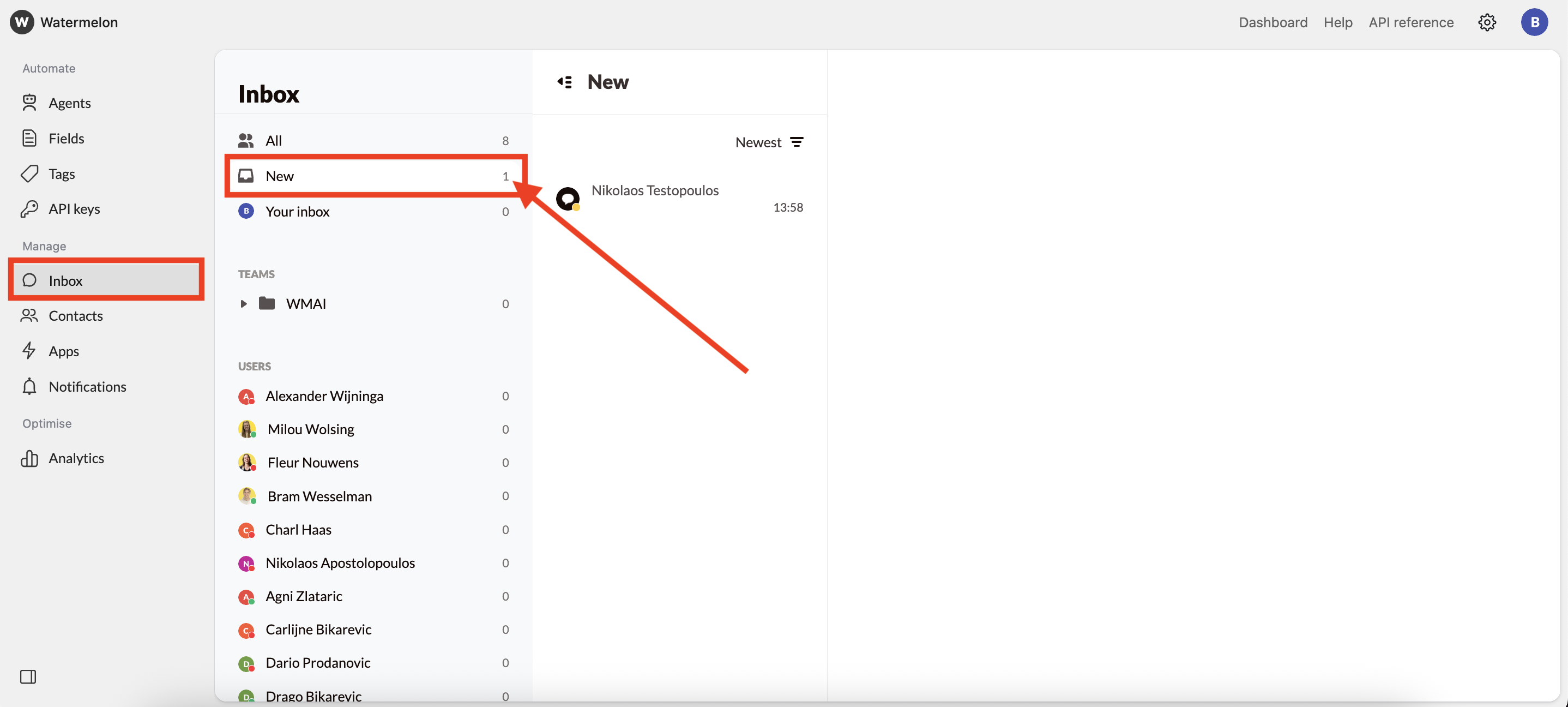Viewport: 1568px width, 707px height.
Task: Toggle the sidebar collapse icon at bottom left
Action: click(x=28, y=676)
